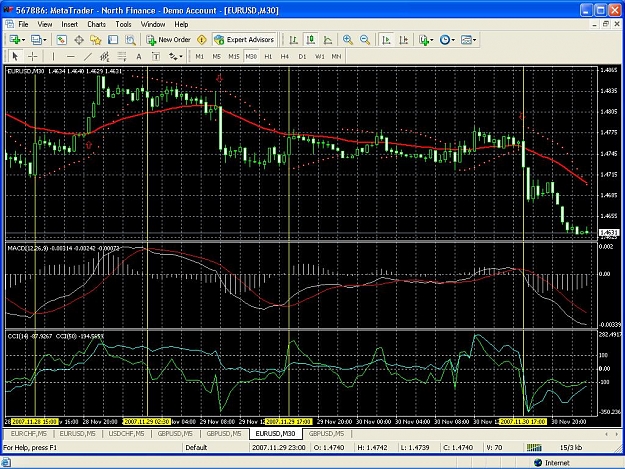This screenshot has height=469, width=625.
Task: Zoom in on the chart
Action: [x=348, y=39]
